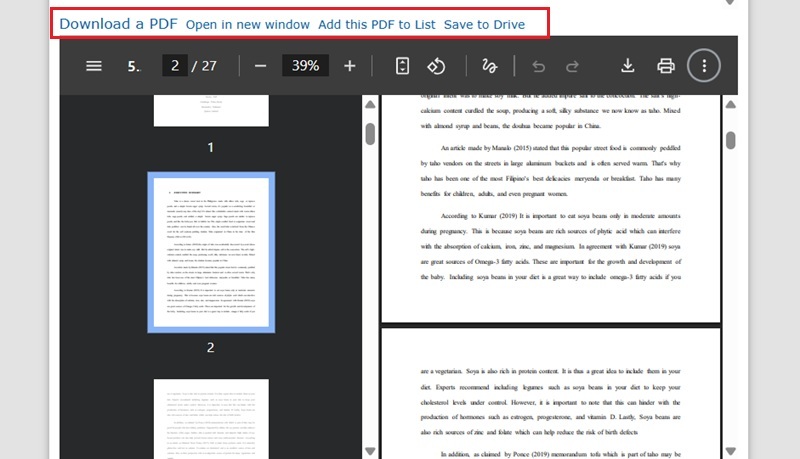The image size is (800, 459).
Task: Click thumbnail pane scroll up arrow
Action: 370,105
